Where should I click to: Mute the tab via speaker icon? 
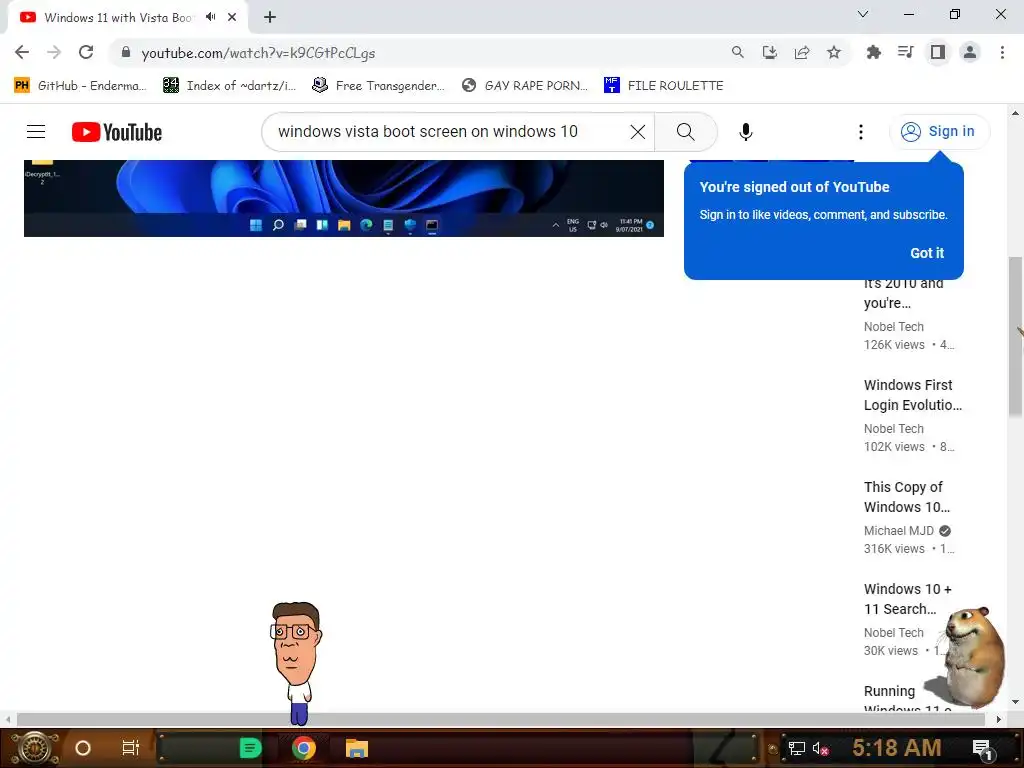[210, 17]
